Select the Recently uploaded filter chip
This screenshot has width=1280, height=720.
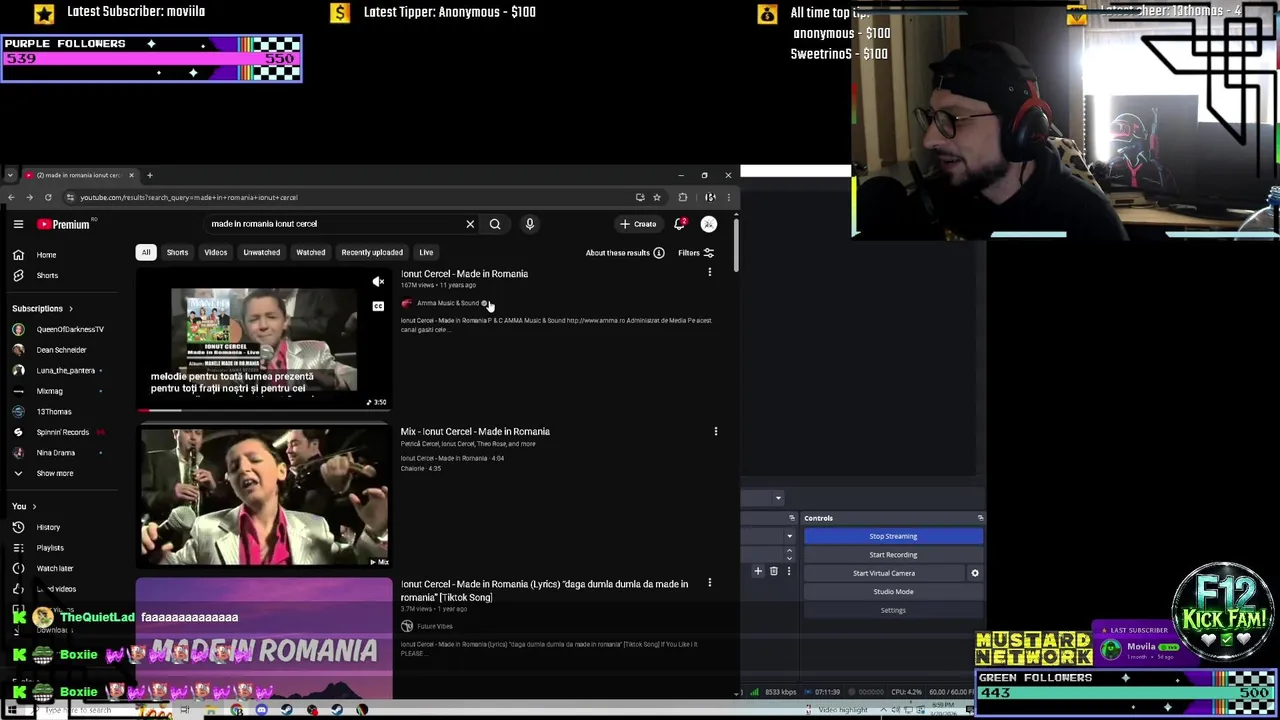tap(372, 253)
